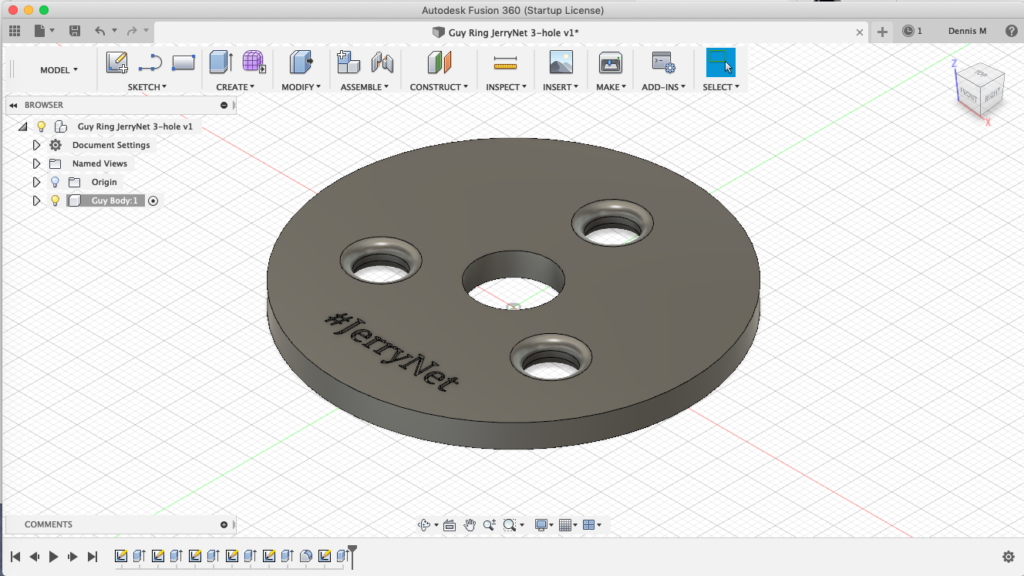Select the Pan hand tool

(470, 525)
